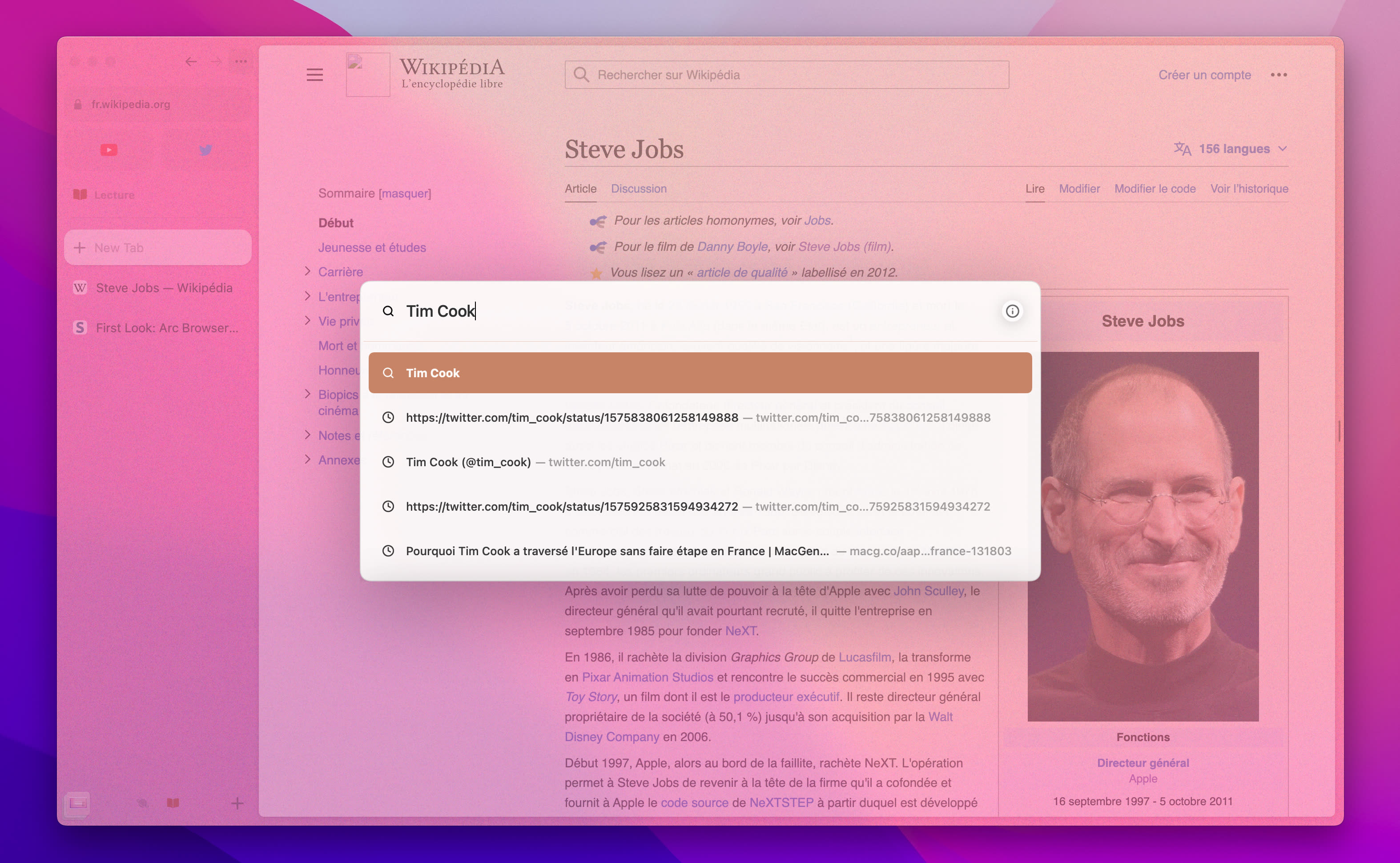The height and width of the screenshot is (863, 1400).
Task: Expand the Biopics section chevron
Action: pos(307,394)
